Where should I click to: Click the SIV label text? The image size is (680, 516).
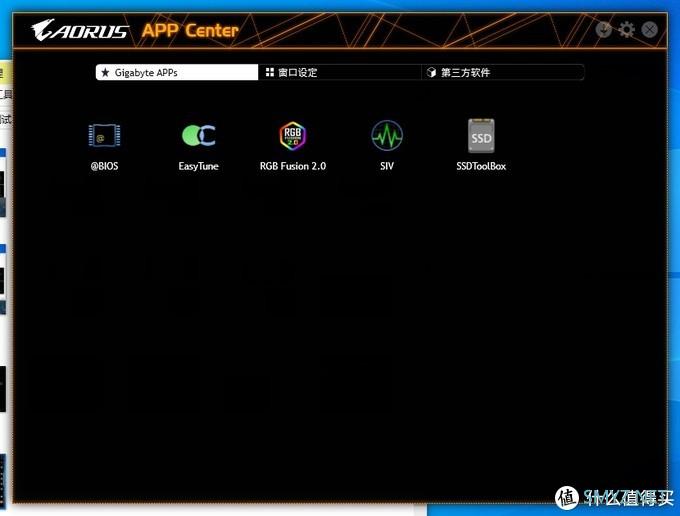point(387,166)
